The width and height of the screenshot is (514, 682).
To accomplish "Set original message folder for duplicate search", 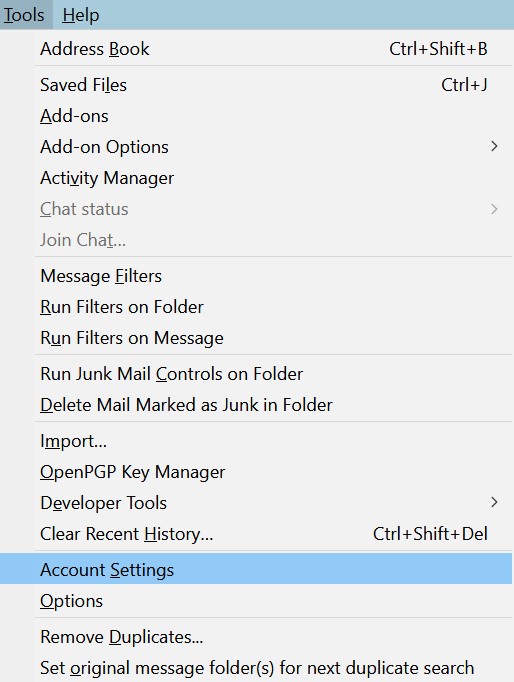I will [x=257, y=668].
